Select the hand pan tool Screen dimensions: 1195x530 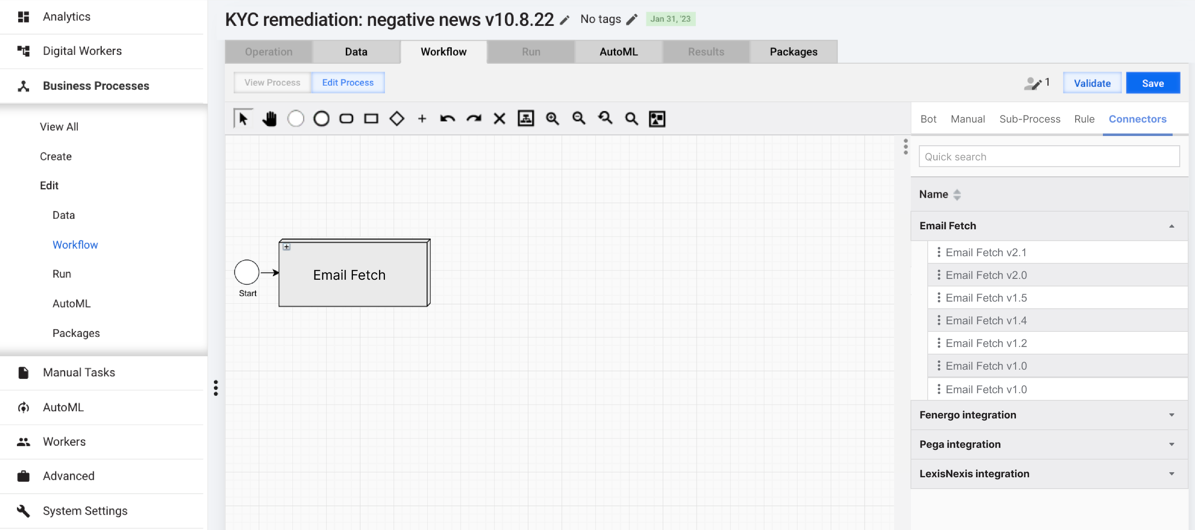click(269, 118)
